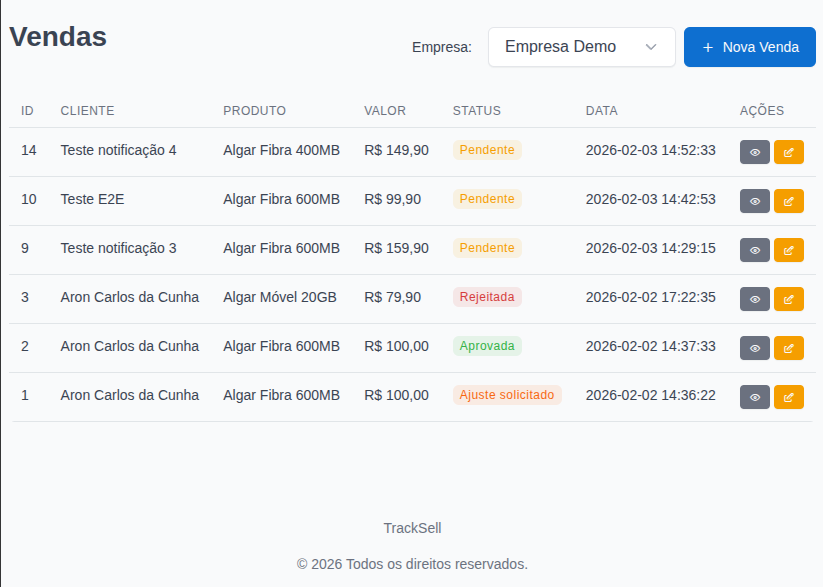Viewport: 823px width, 587px height.
Task: Click value R$ 149,90
Action: click(x=396, y=150)
